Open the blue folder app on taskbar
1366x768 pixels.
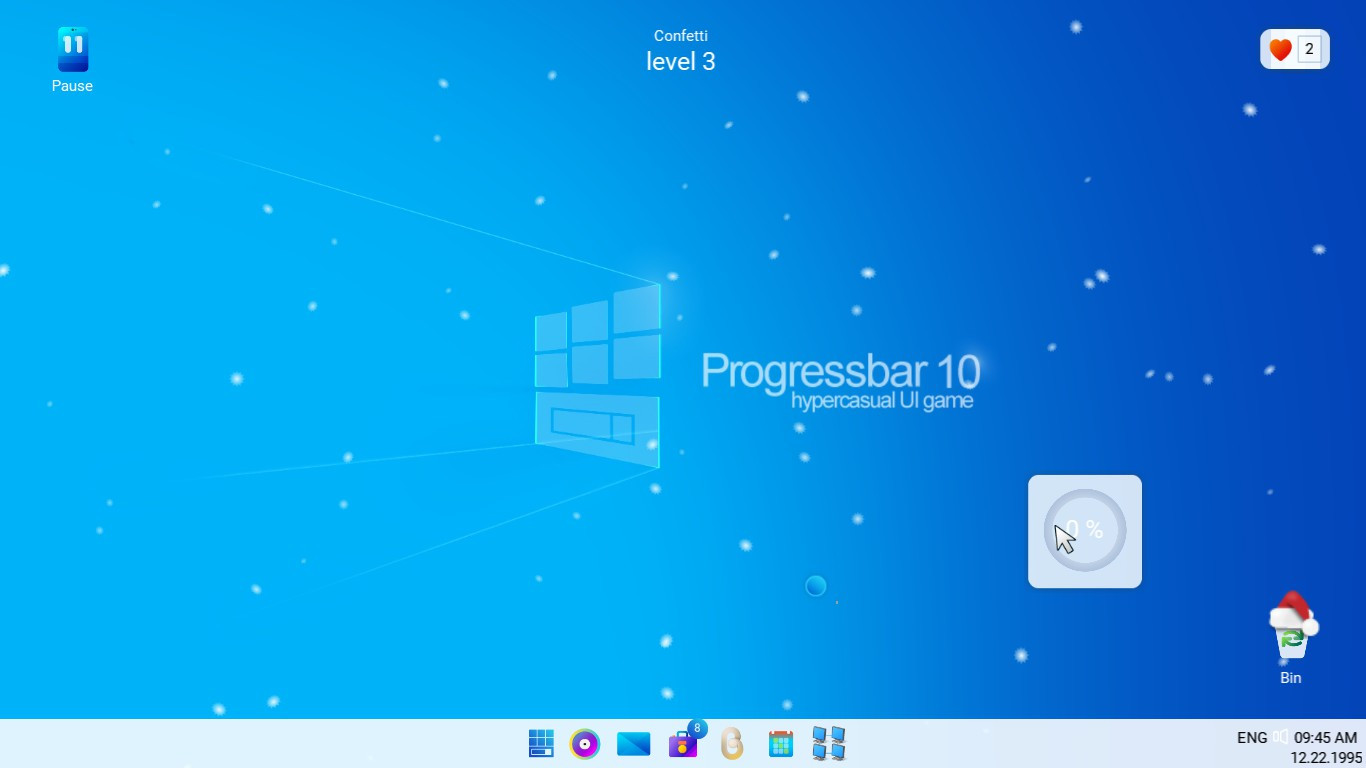pyautogui.click(x=633, y=744)
